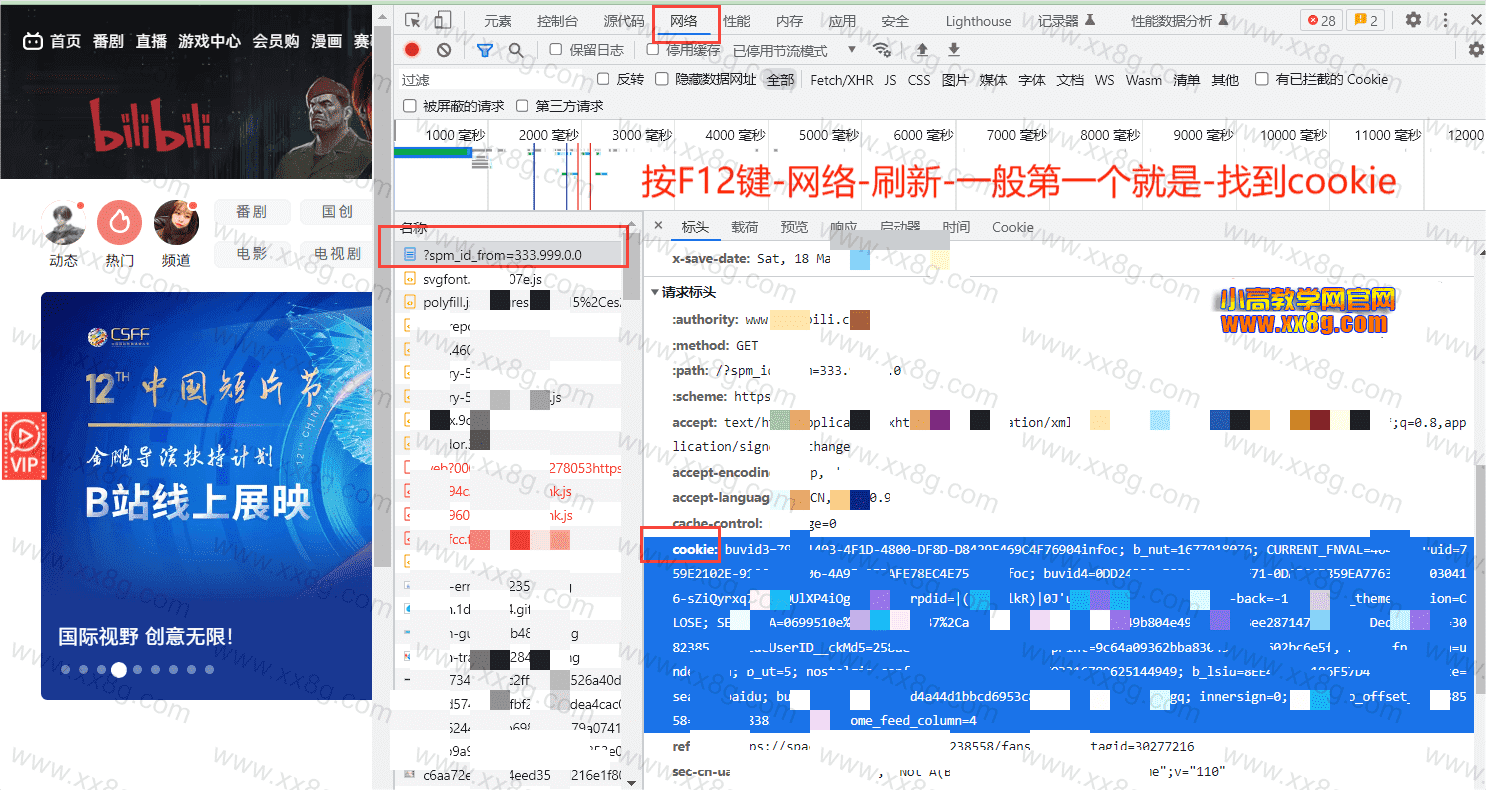Filter requests by WS type
The height and width of the screenshot is (790, 1486).
1104,80
